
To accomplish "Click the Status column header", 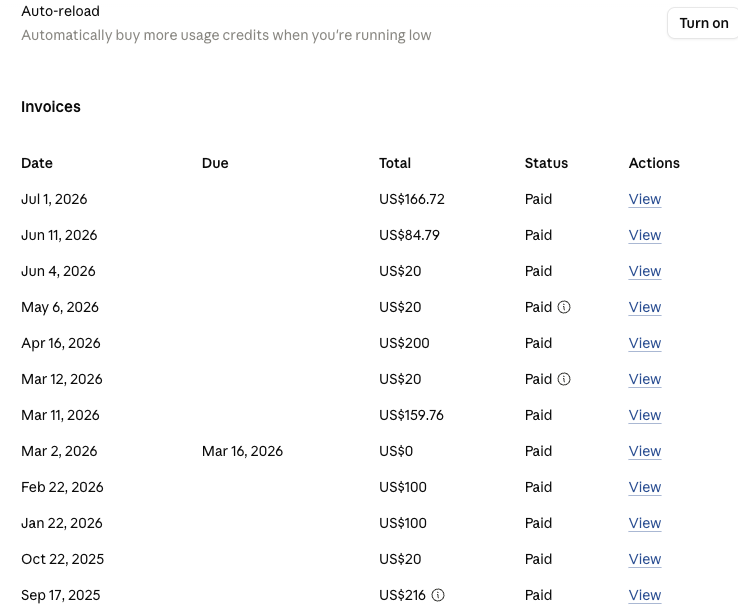I will (546, 163).
